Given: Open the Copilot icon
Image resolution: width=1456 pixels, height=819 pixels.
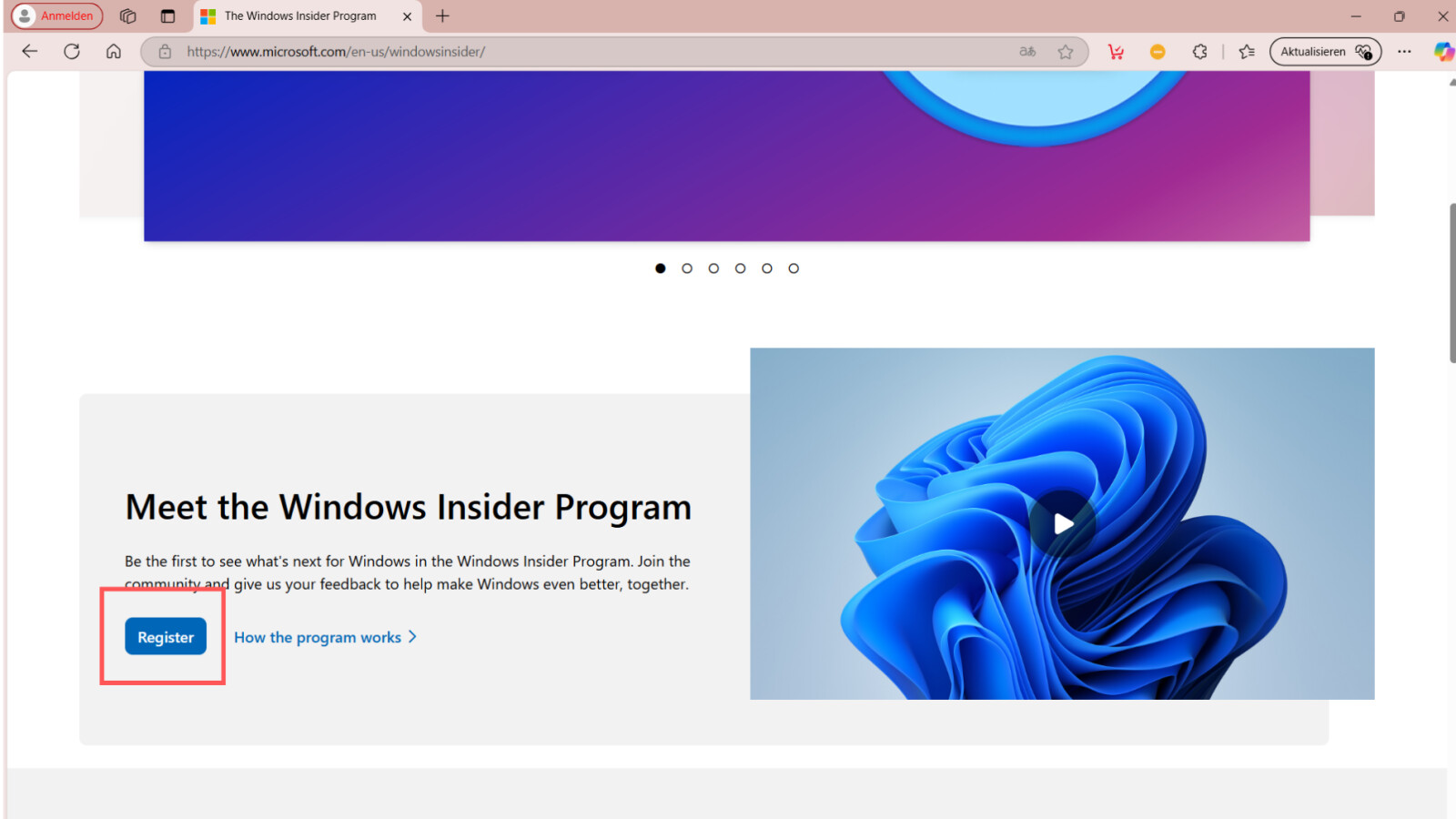Looking at the screenshot, I should coord(1443,52).
